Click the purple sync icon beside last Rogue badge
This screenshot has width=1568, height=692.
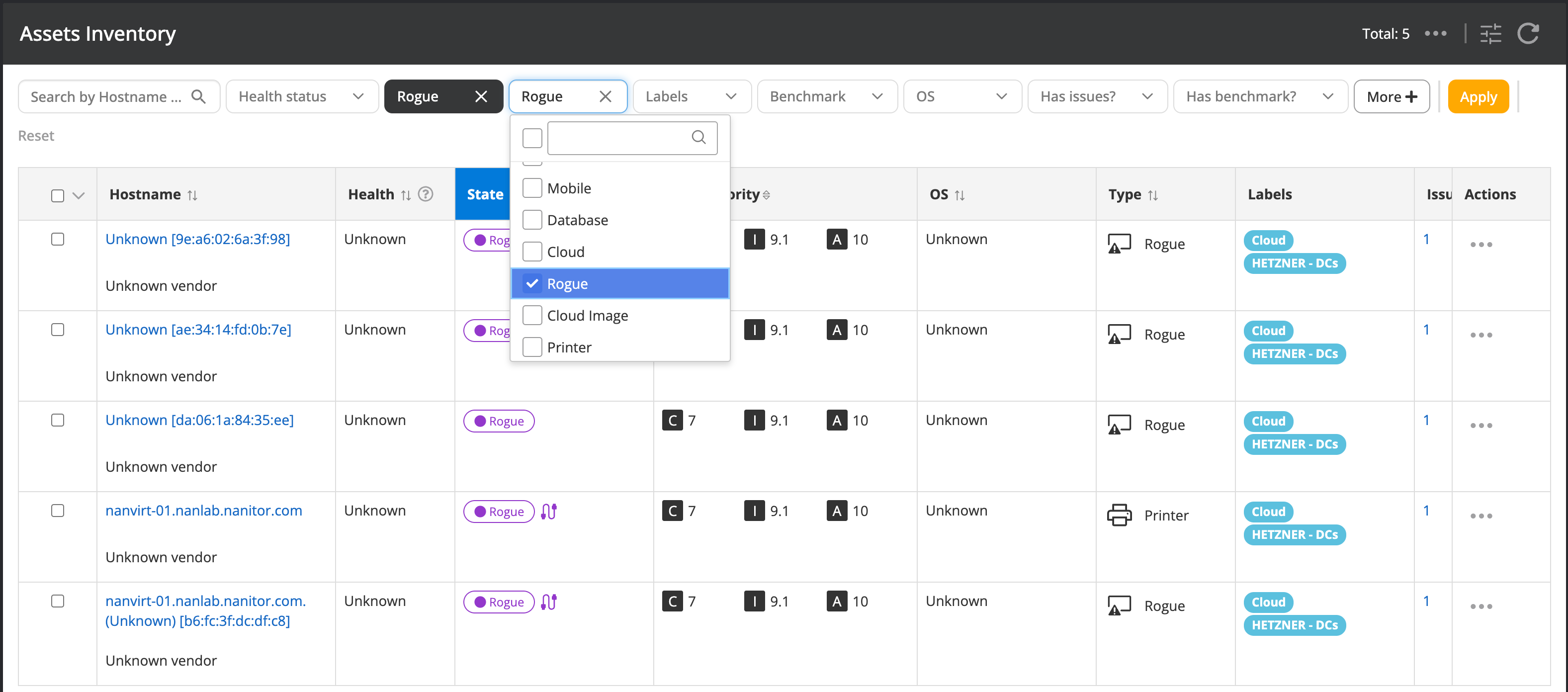549,602
